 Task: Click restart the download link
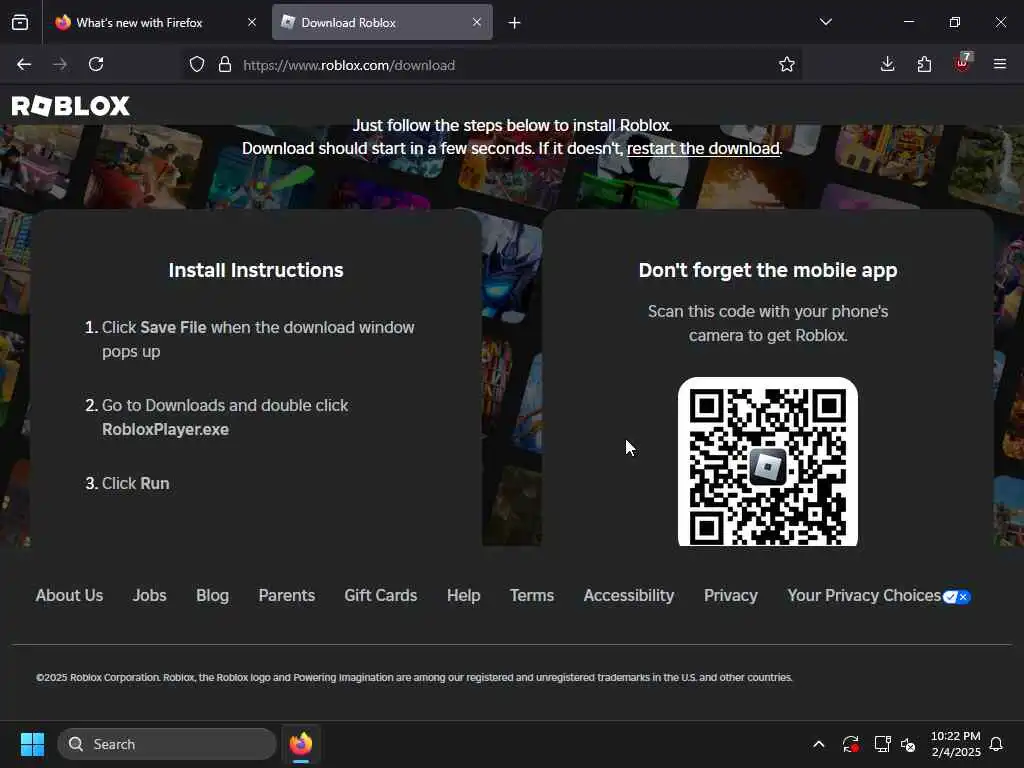point(703,148)
